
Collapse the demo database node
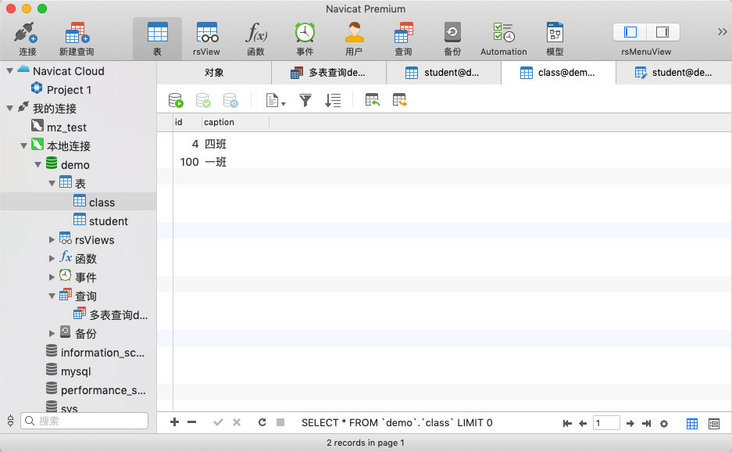(38, 164)
